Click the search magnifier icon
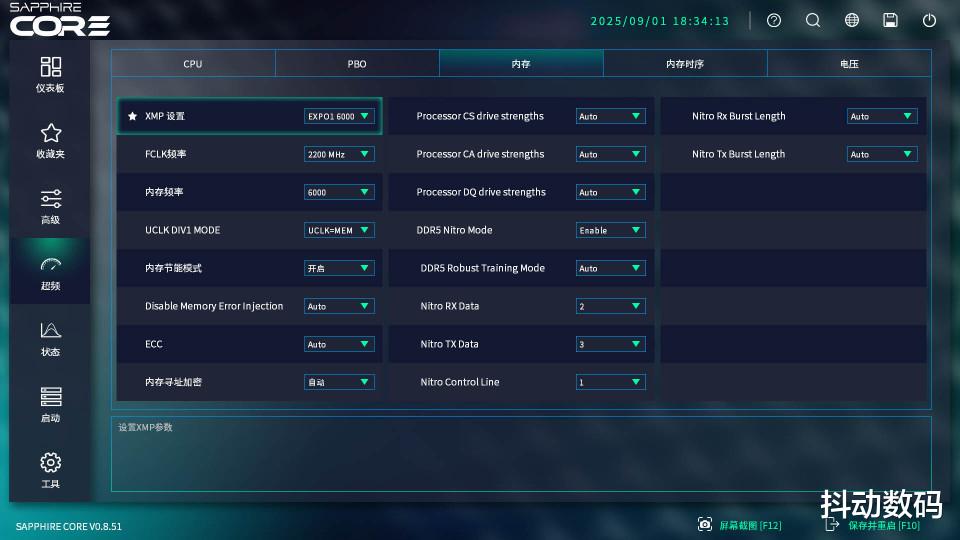 pos(812,21)
